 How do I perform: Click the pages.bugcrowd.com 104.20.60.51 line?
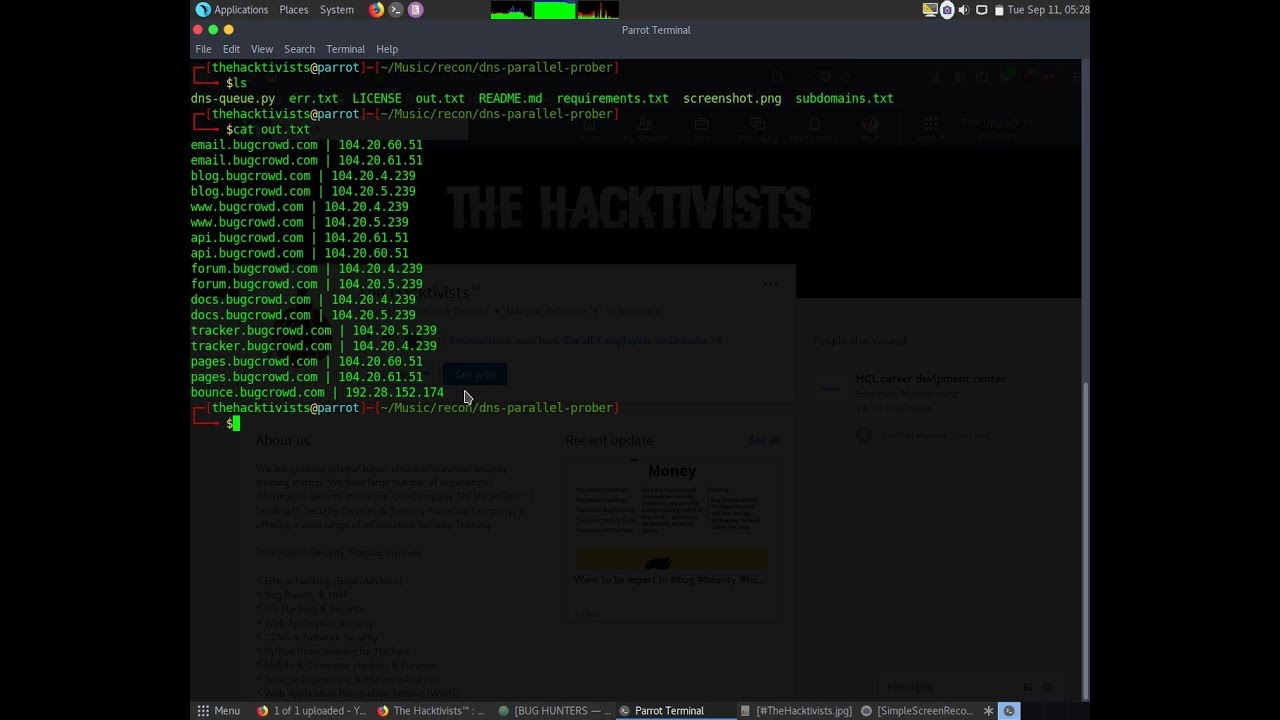click(306, 362)
